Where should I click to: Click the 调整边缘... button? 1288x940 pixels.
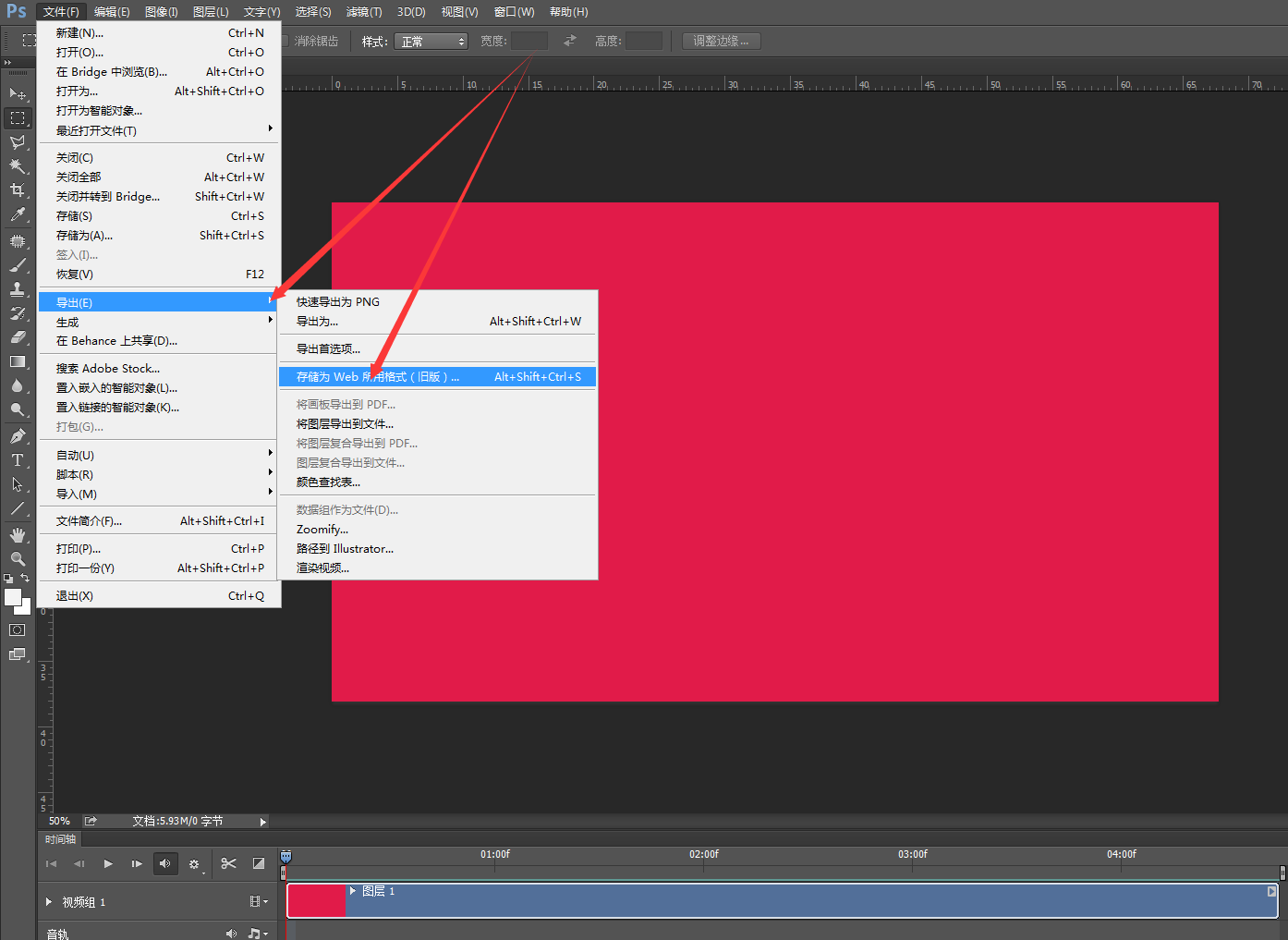click(x=721, y=41)
